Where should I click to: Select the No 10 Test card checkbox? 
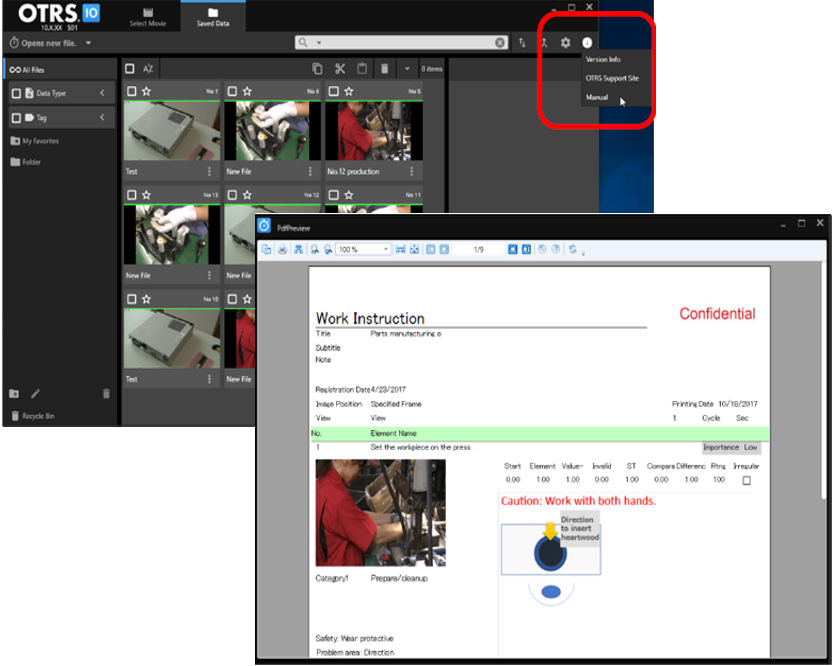click(x=132, y=299)
